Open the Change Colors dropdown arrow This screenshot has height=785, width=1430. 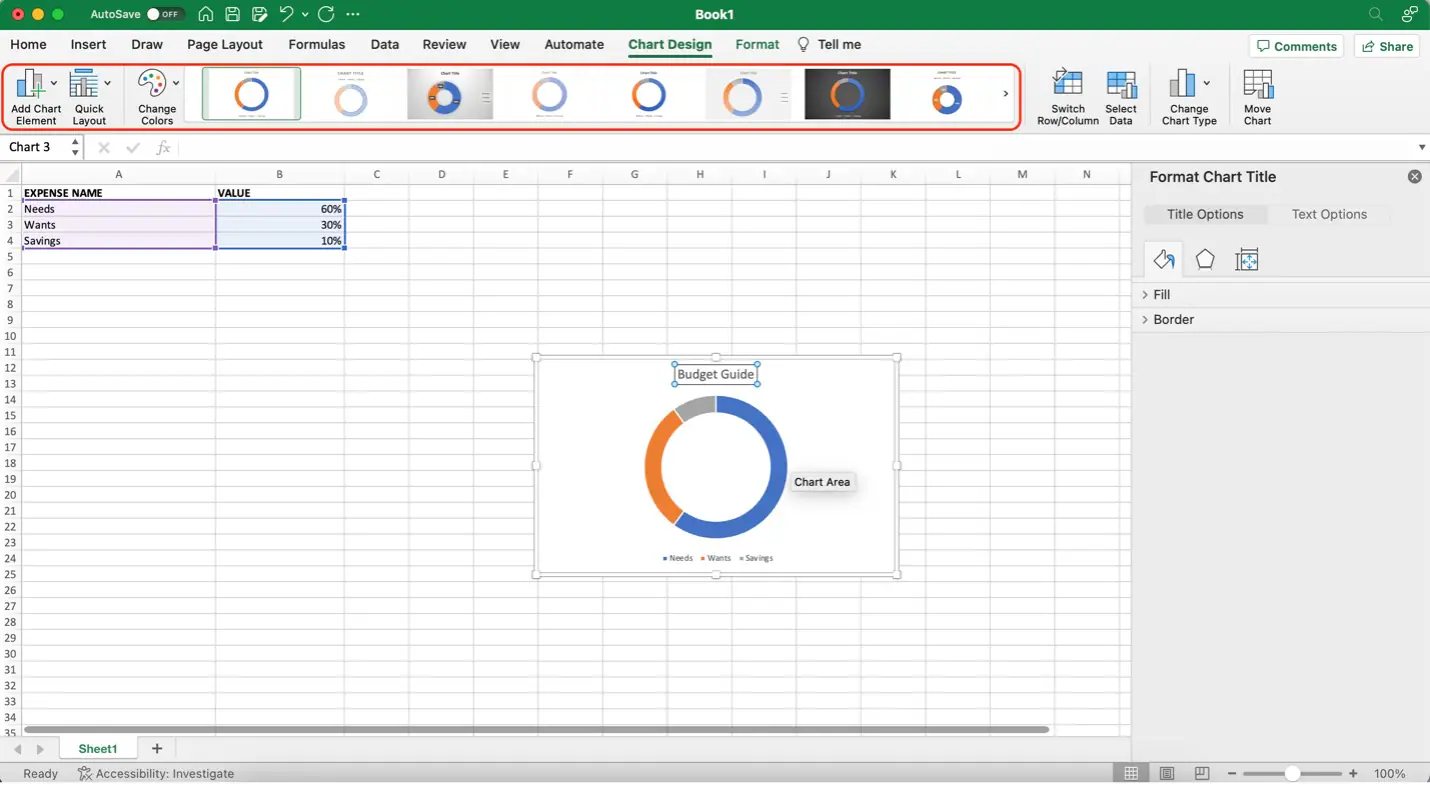coord(176,83)
